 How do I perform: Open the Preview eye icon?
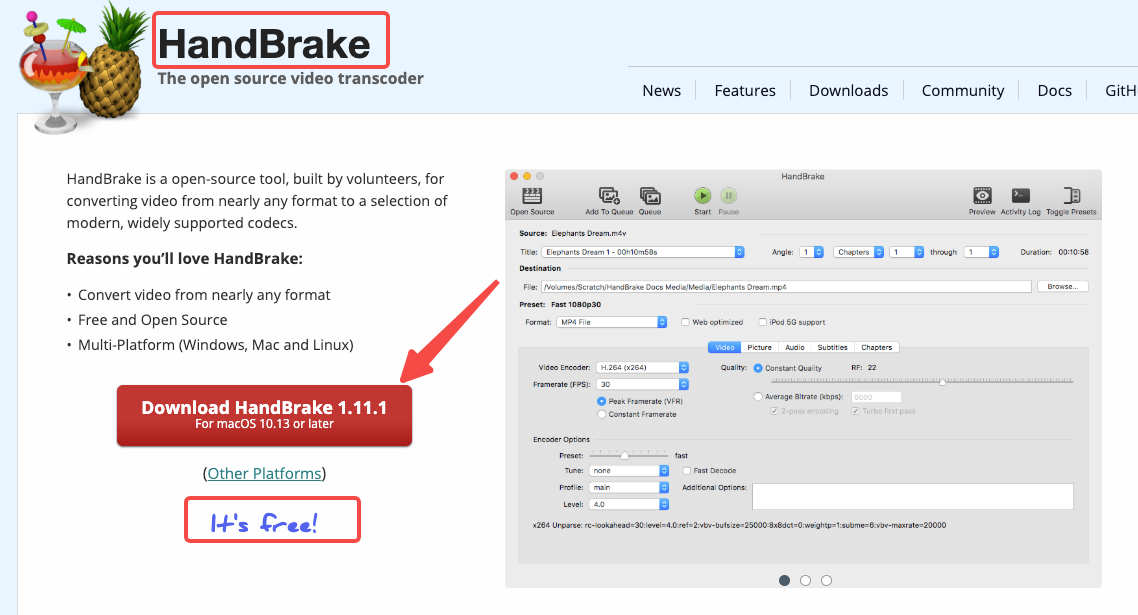[982, 196]
